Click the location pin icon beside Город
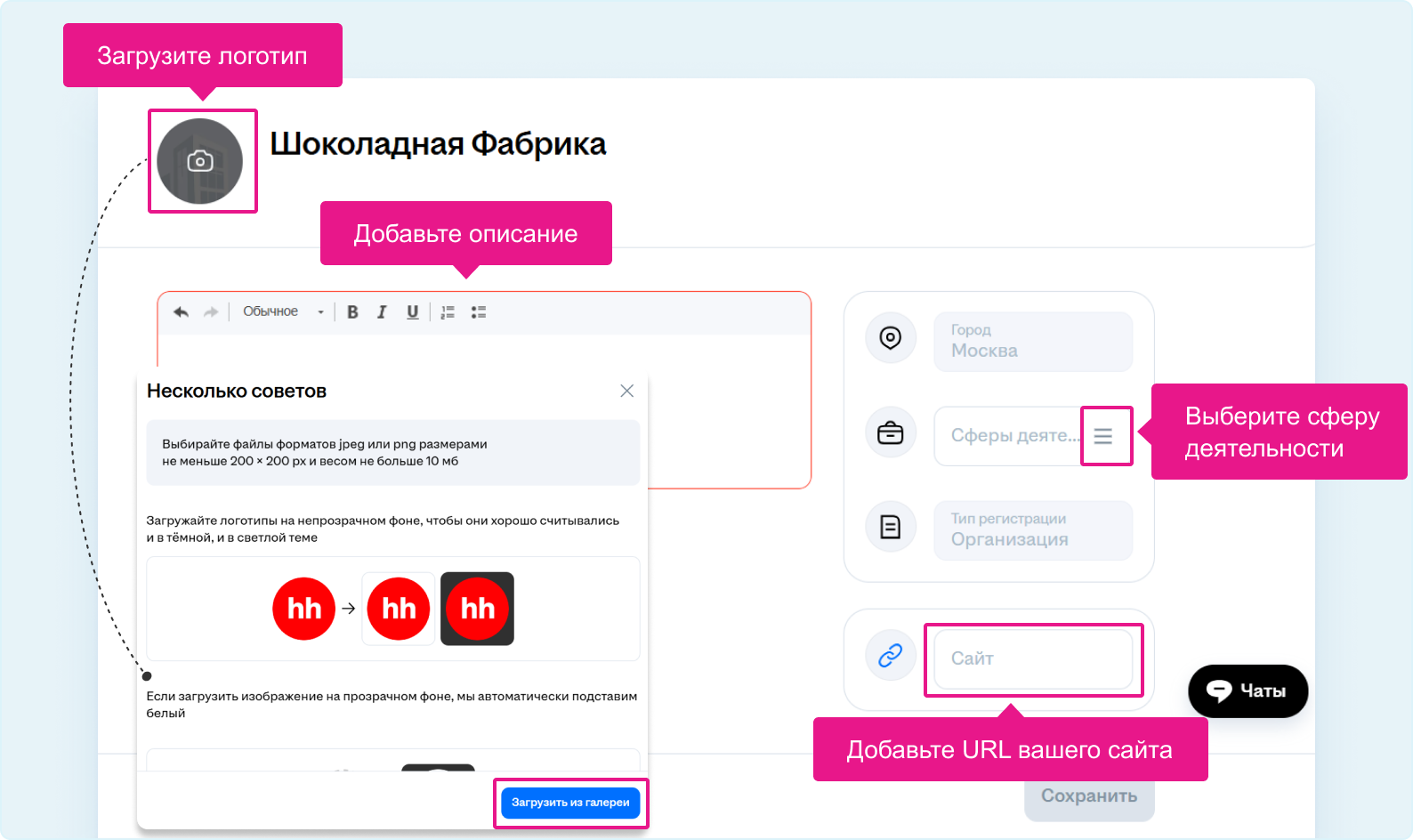 coord(891,338)
